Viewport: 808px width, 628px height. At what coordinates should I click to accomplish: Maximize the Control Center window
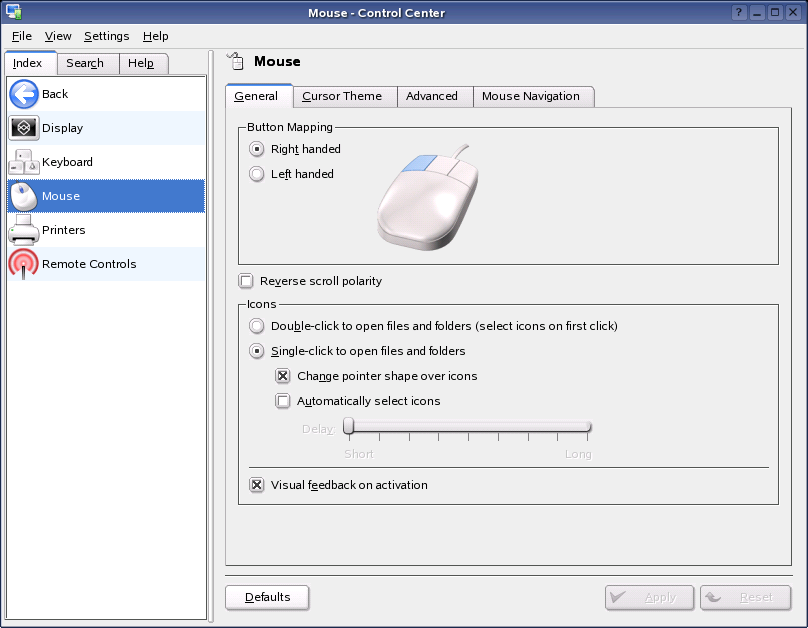(775, 12)
